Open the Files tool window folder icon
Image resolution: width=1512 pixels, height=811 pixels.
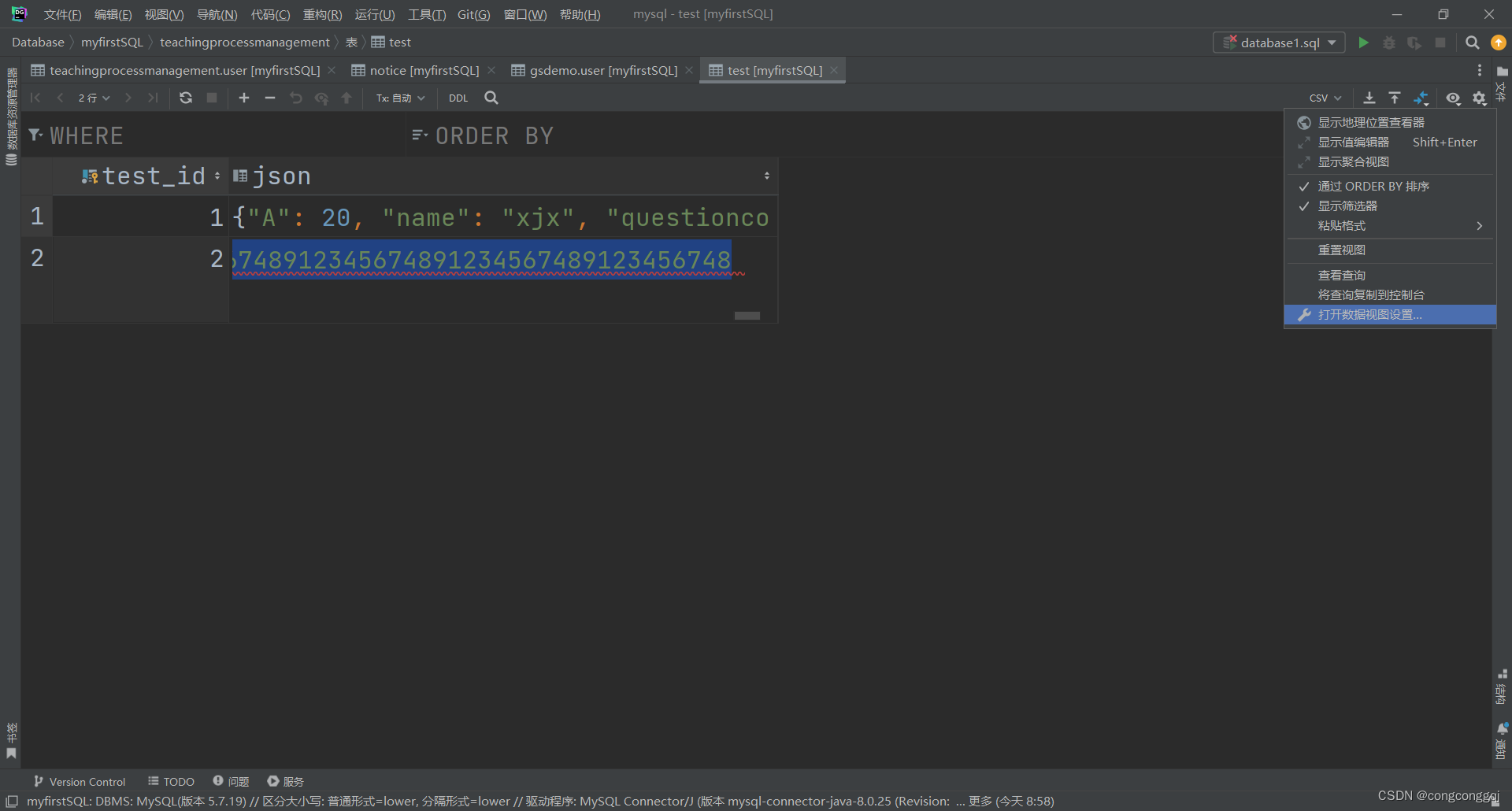click(1503, 71)
